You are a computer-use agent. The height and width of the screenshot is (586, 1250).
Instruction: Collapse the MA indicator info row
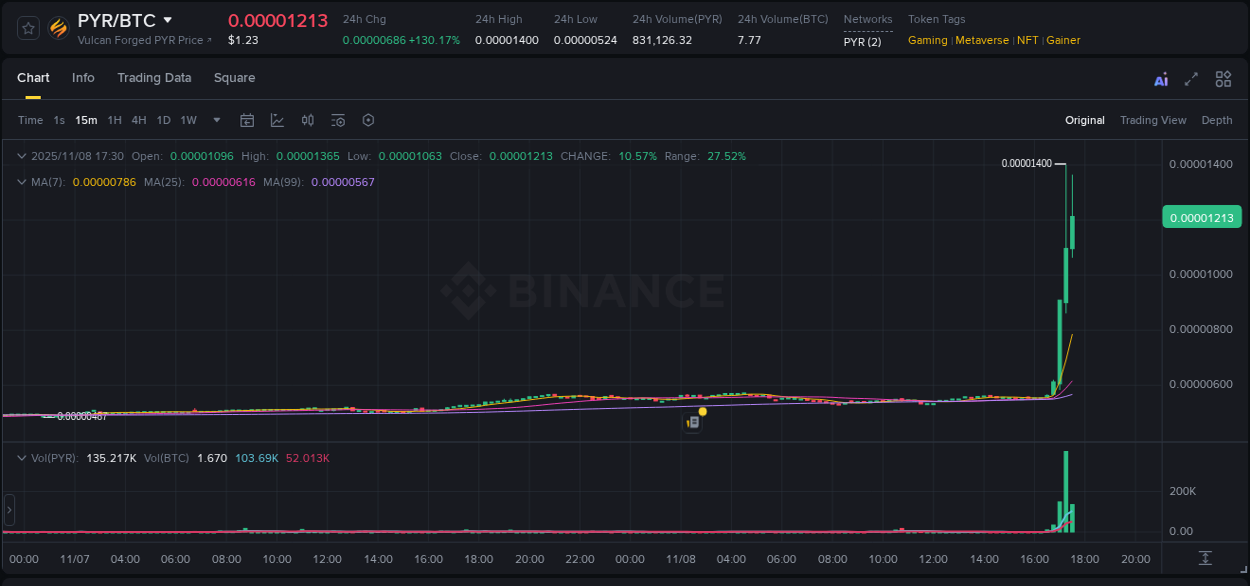tap(20, 183)
